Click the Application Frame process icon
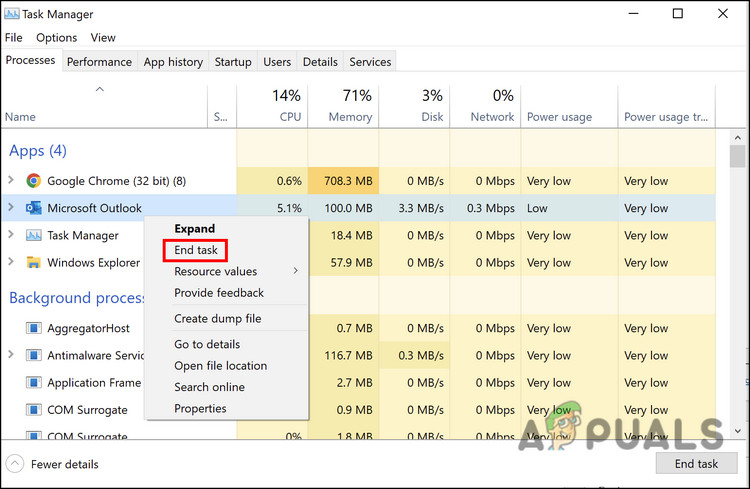This screenshot has height=489, width=750. (x=33, y=383)
